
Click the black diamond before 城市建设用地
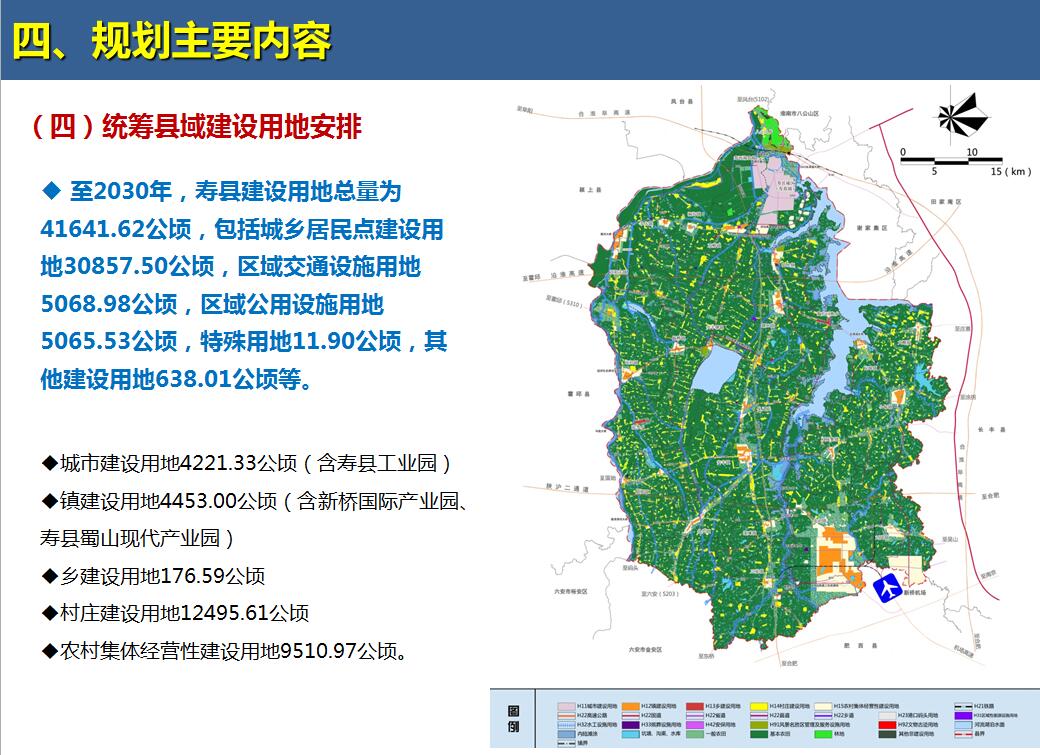coord(49,464)
